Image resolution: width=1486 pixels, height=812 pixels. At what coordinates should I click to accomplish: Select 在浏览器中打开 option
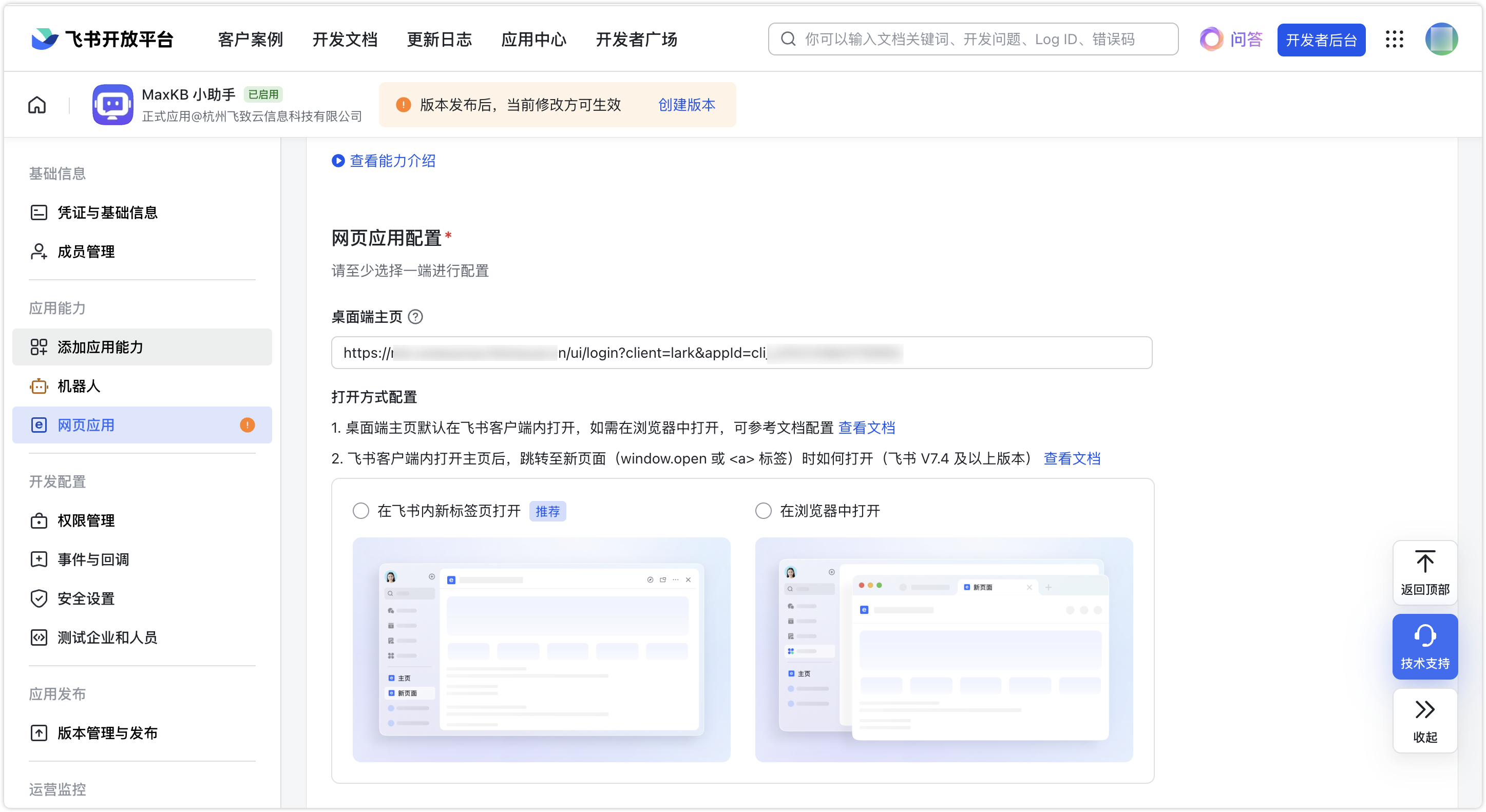pyautogui.click(x=763, y=511)
